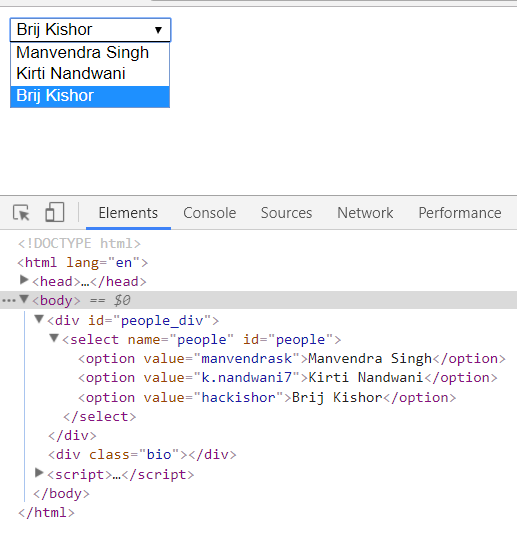Select the option node with value manvendrask
The image size is (517, 535).
(x=292, y=359)
